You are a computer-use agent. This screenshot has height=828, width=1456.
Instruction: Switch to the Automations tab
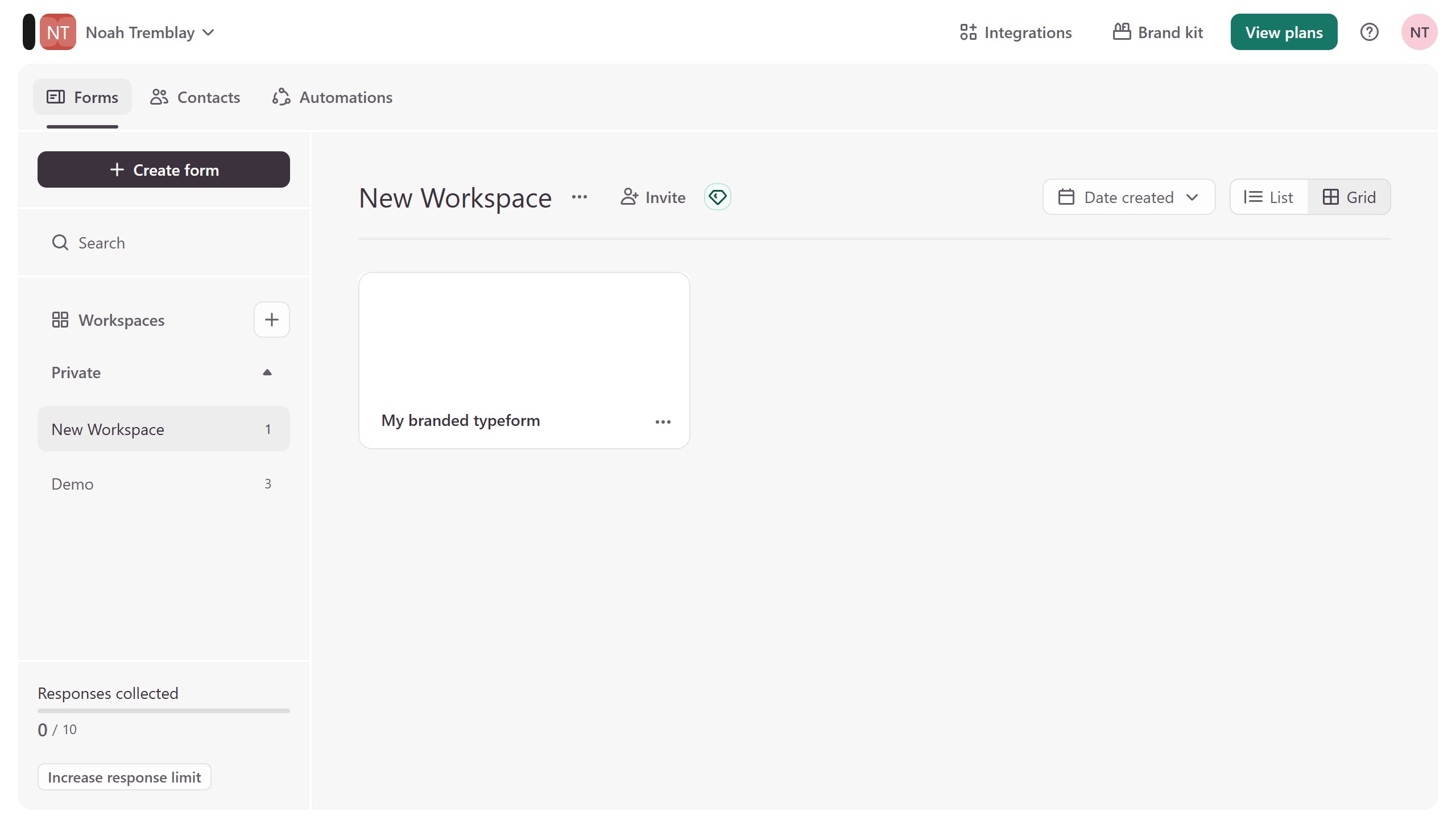(332, 97)
